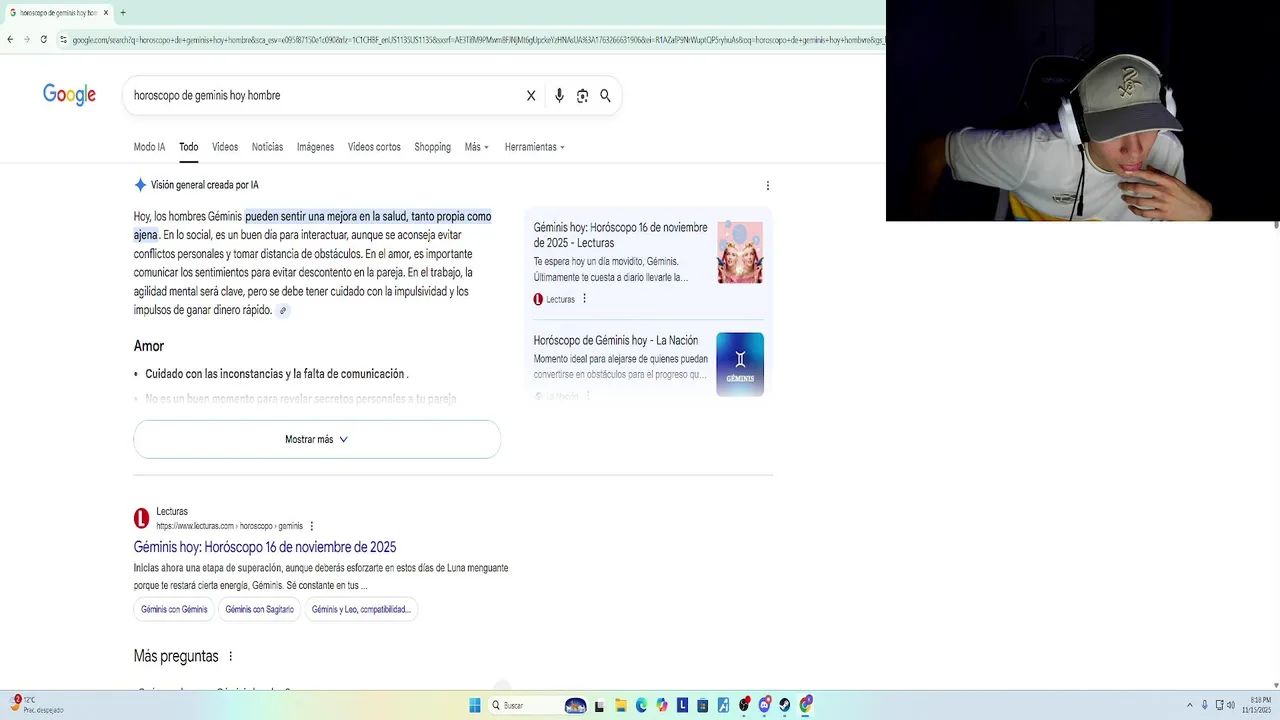Click the link chip icon after 'dinero rápido'
Viewport: 1280px width, 720px height.
283,311
